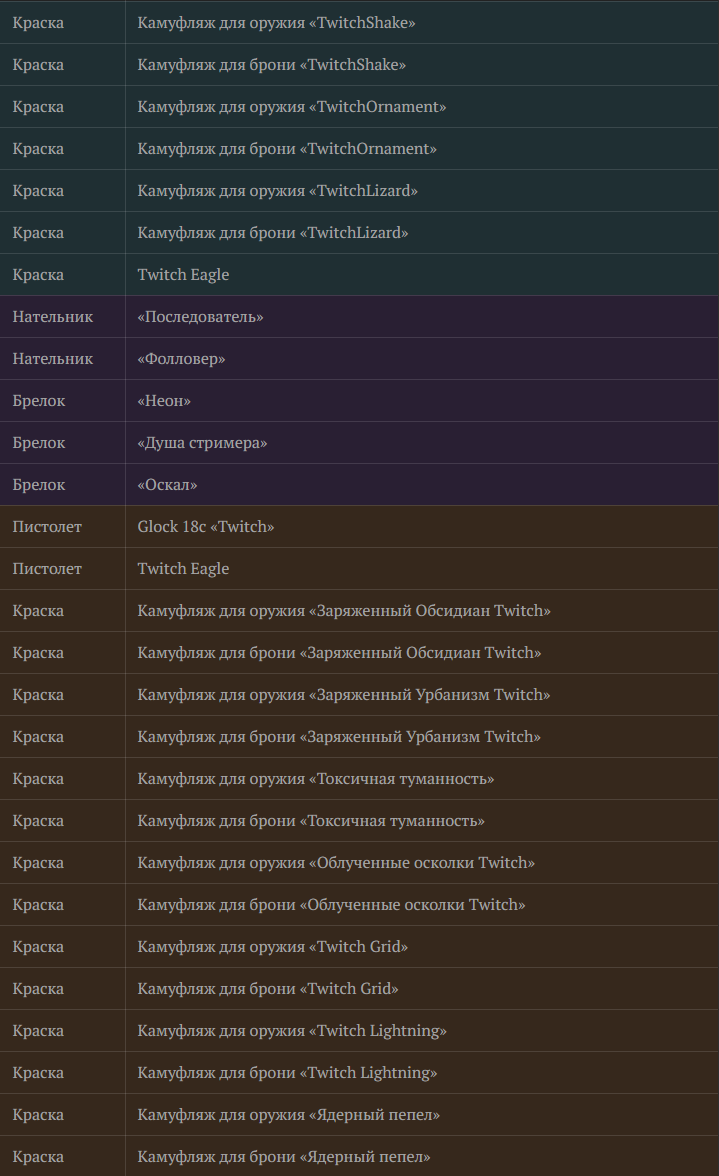Click Брелок label beside «Оскал»
The image size is (719, 1176).
39,484
